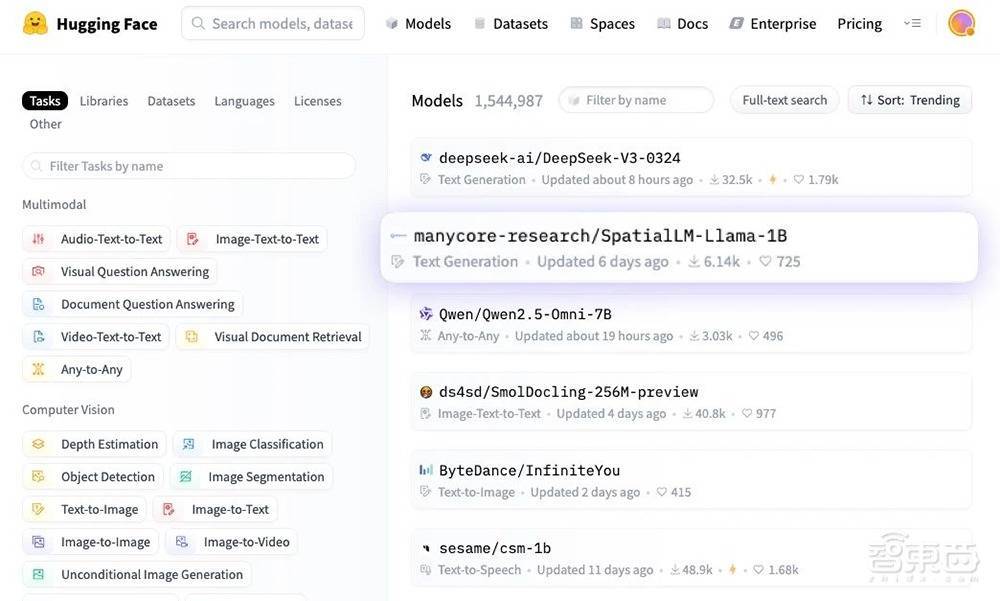The width and height of the screenshot is (1000, 601).
Task: Click the Image-to-Text task icon
Action: click(x=168, y=509)
